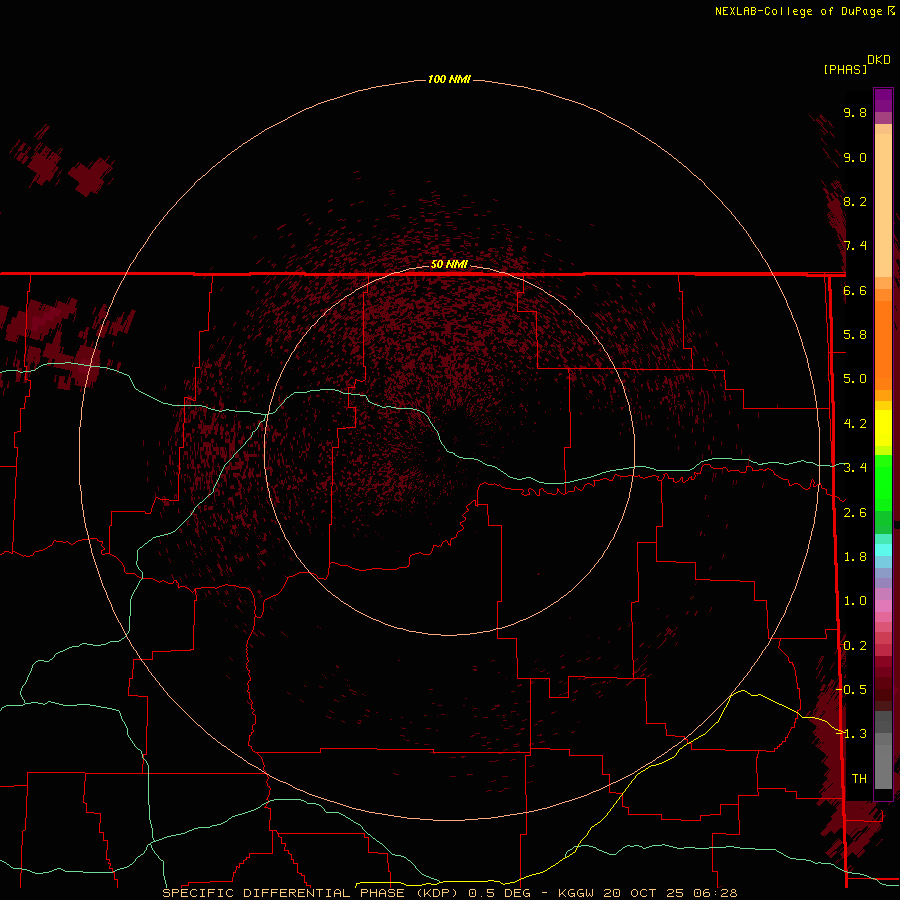This screenshot has height=900, width=900.
Task: Click the -1.3 scale value
Action: click(852, 734)
